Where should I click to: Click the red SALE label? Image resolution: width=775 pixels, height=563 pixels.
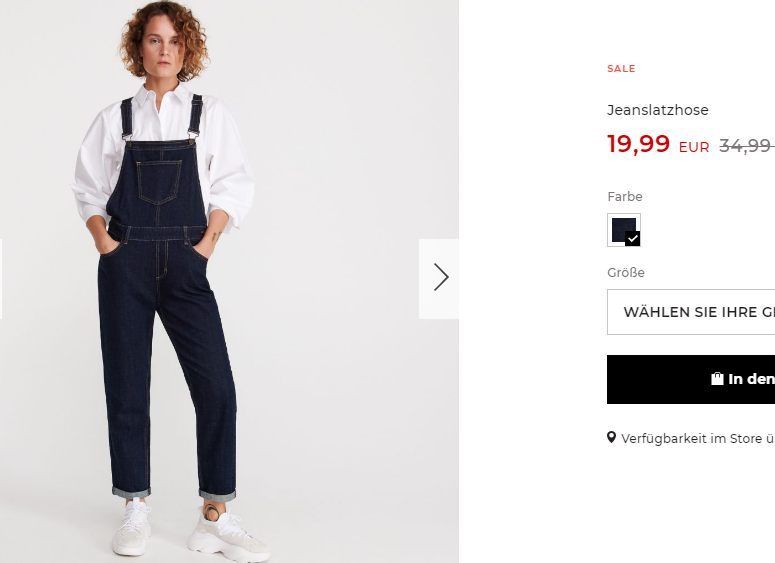point(621,69)
